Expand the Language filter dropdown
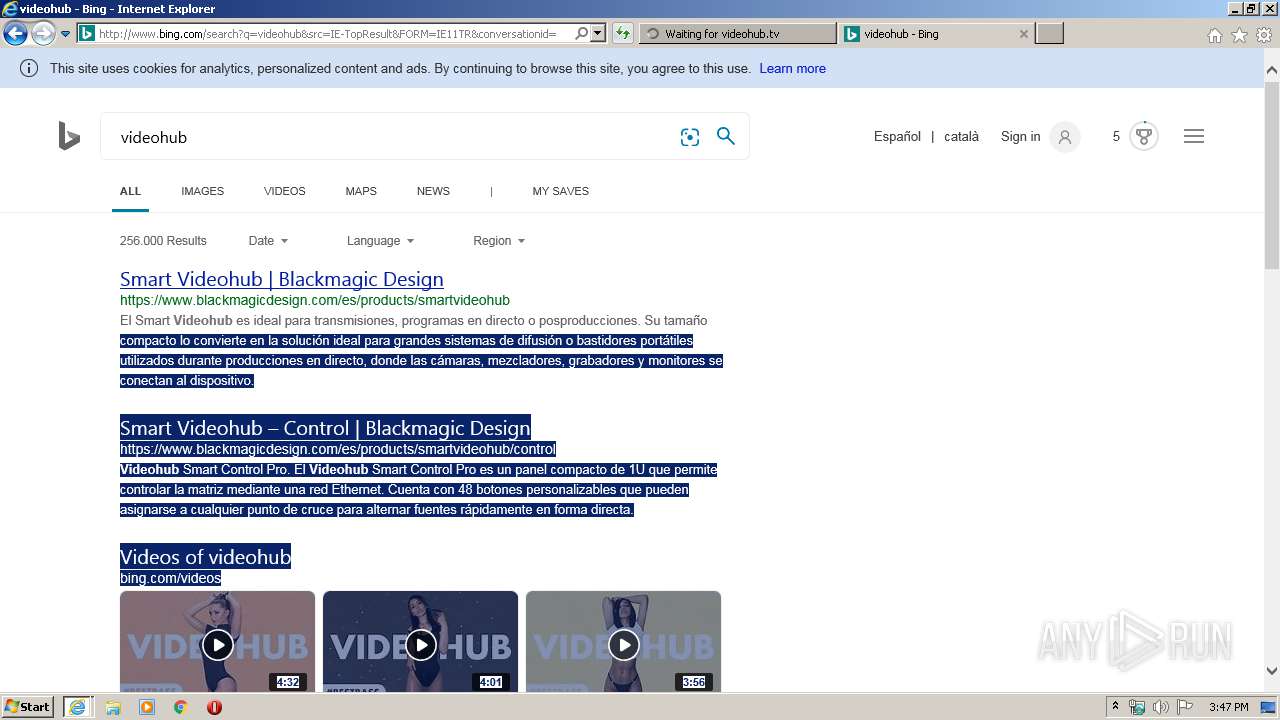The height and width of the screenshot is (720, 1280). [x=380, y=241]
